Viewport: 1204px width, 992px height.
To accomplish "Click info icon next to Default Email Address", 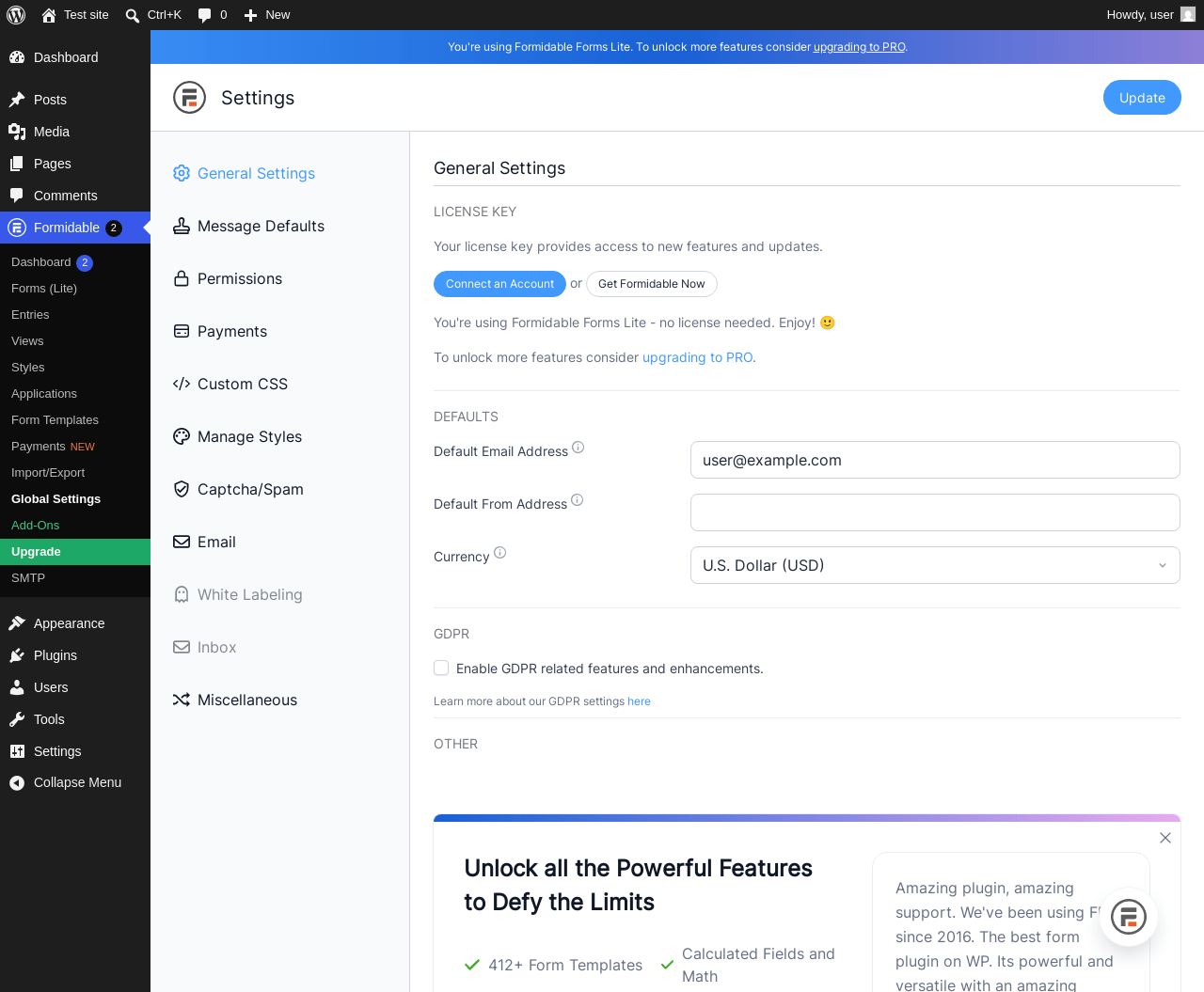I will tap(578, 448).
